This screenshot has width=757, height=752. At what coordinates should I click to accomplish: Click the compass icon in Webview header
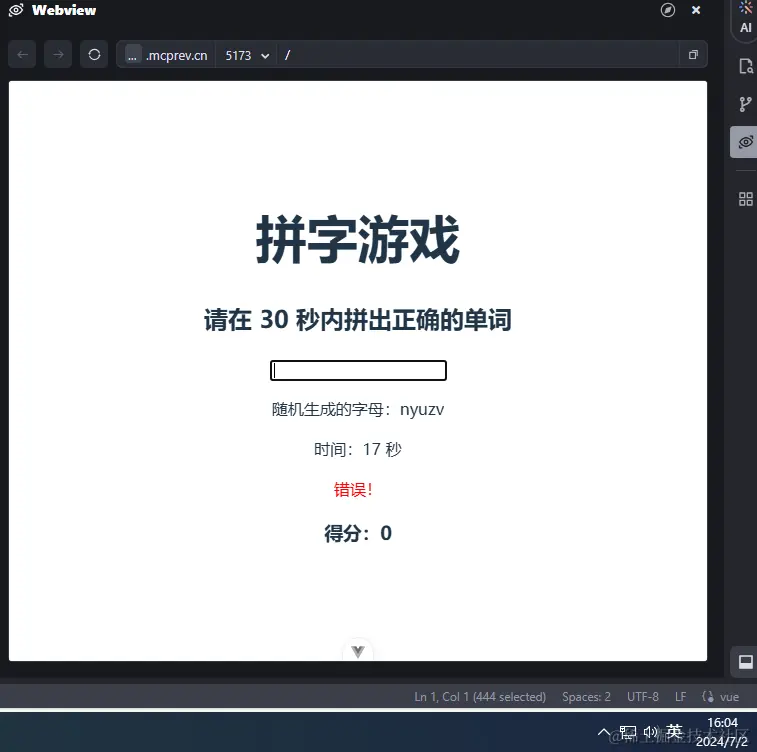pos(668,10)
